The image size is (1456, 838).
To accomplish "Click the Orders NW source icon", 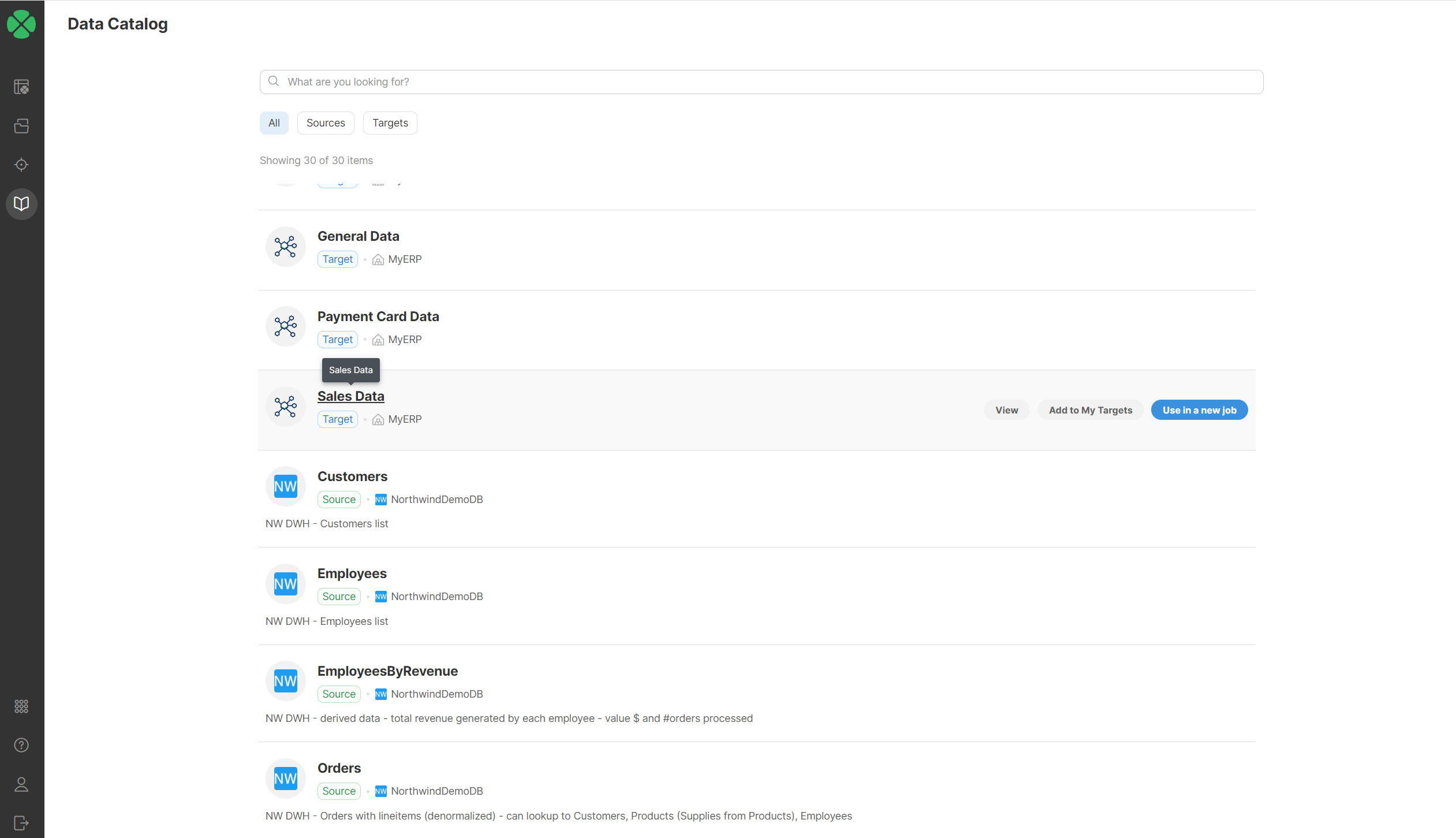I will (285, 779).
